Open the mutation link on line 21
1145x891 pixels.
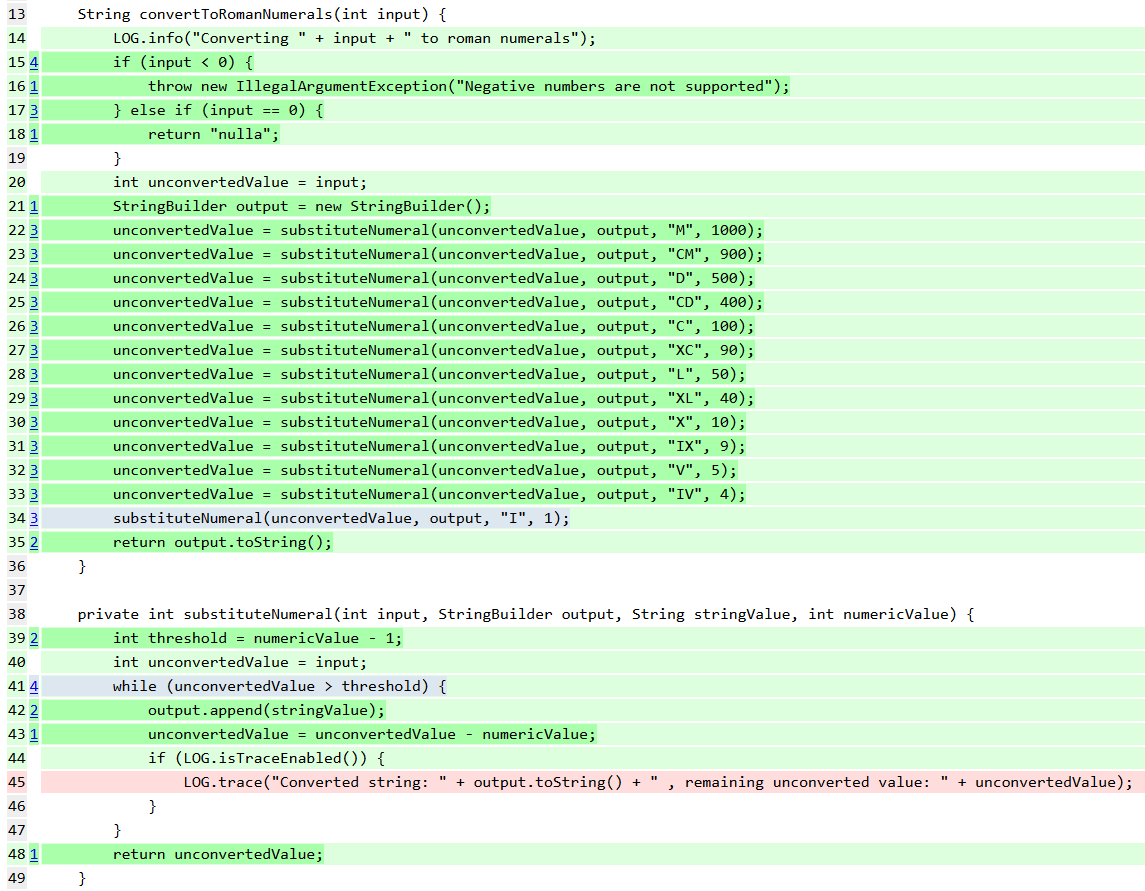coord(34,206)
